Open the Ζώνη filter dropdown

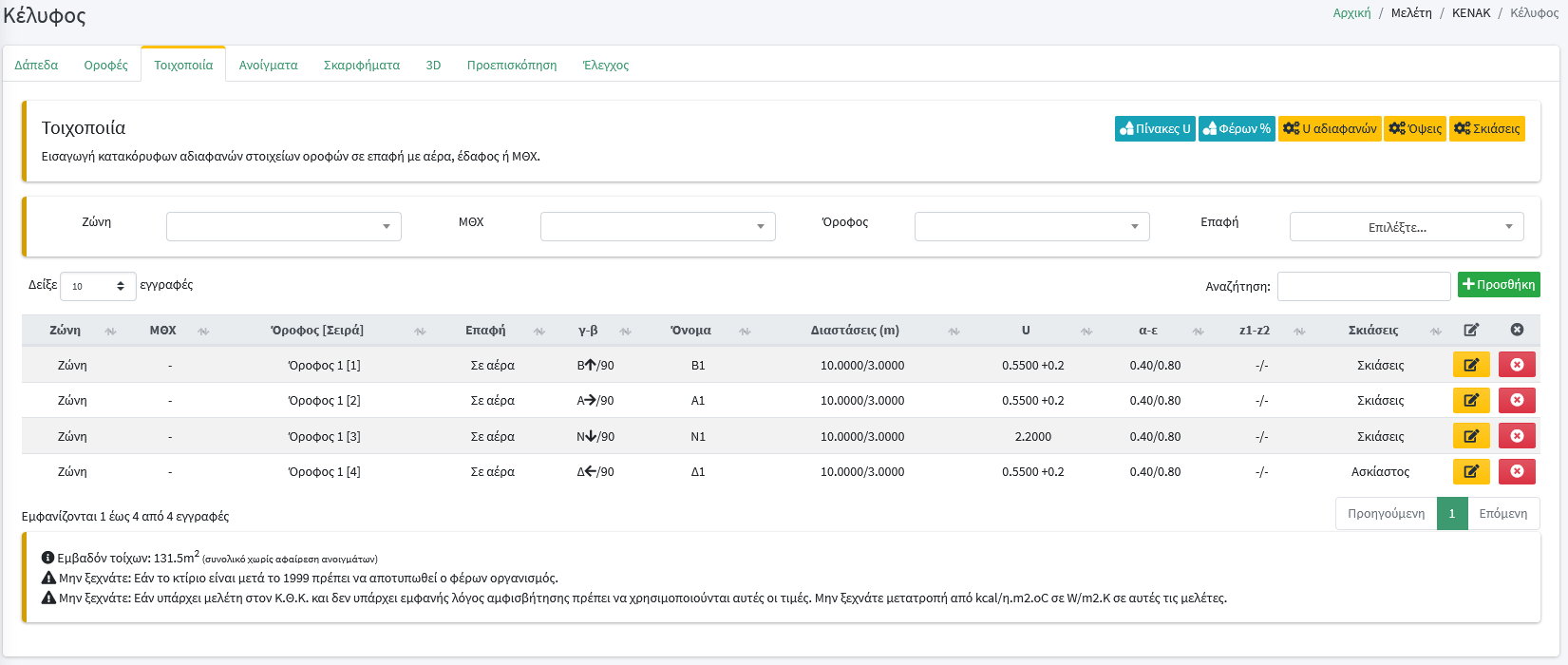(x=283, y=227)
